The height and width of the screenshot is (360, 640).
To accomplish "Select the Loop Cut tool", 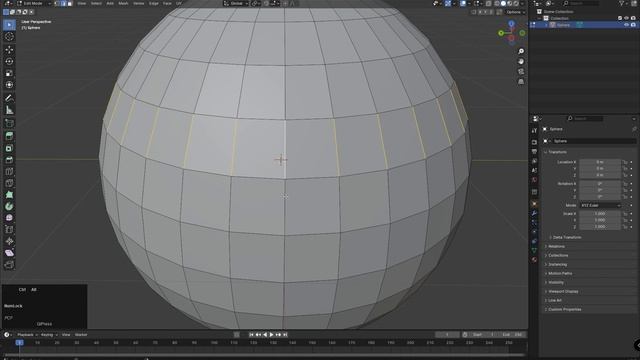I will click(9, 171).
